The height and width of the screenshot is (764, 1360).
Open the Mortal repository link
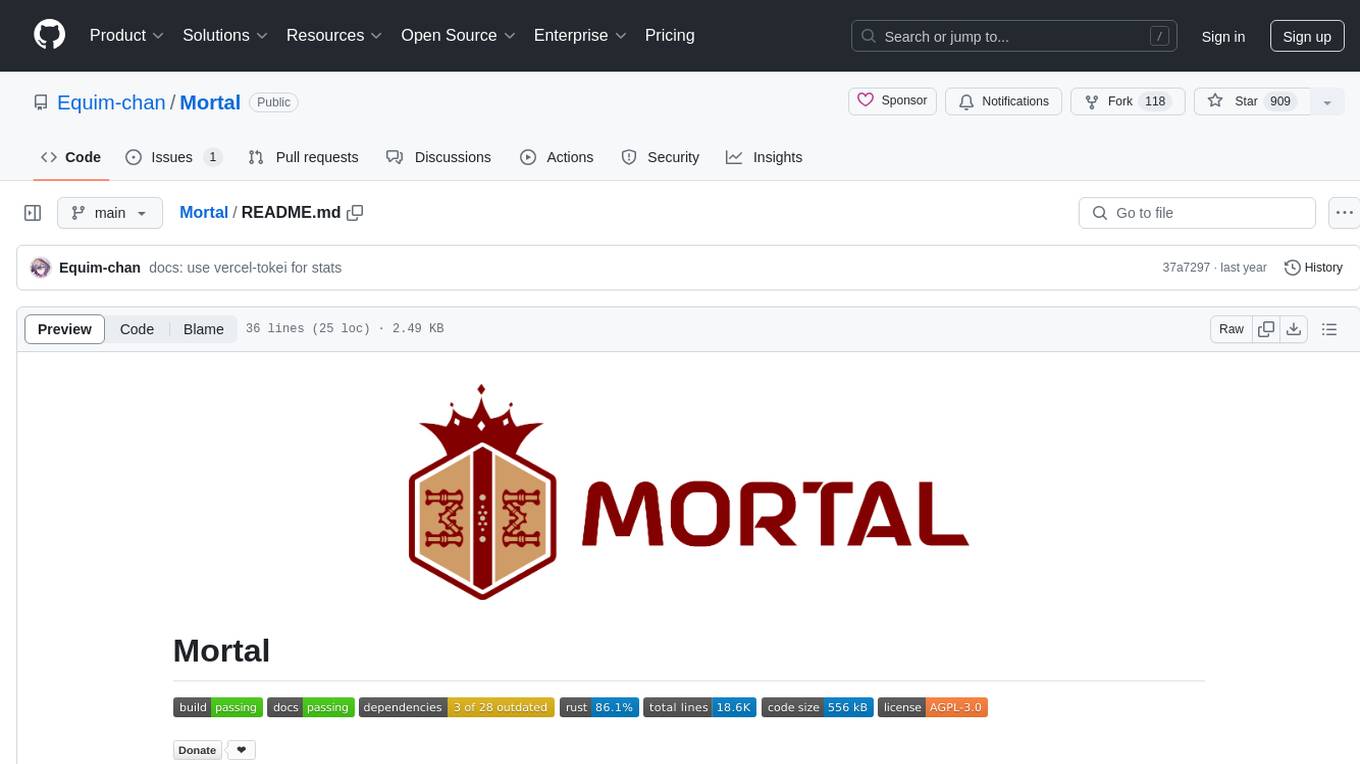pyautogui.click(x=210, y=102)
